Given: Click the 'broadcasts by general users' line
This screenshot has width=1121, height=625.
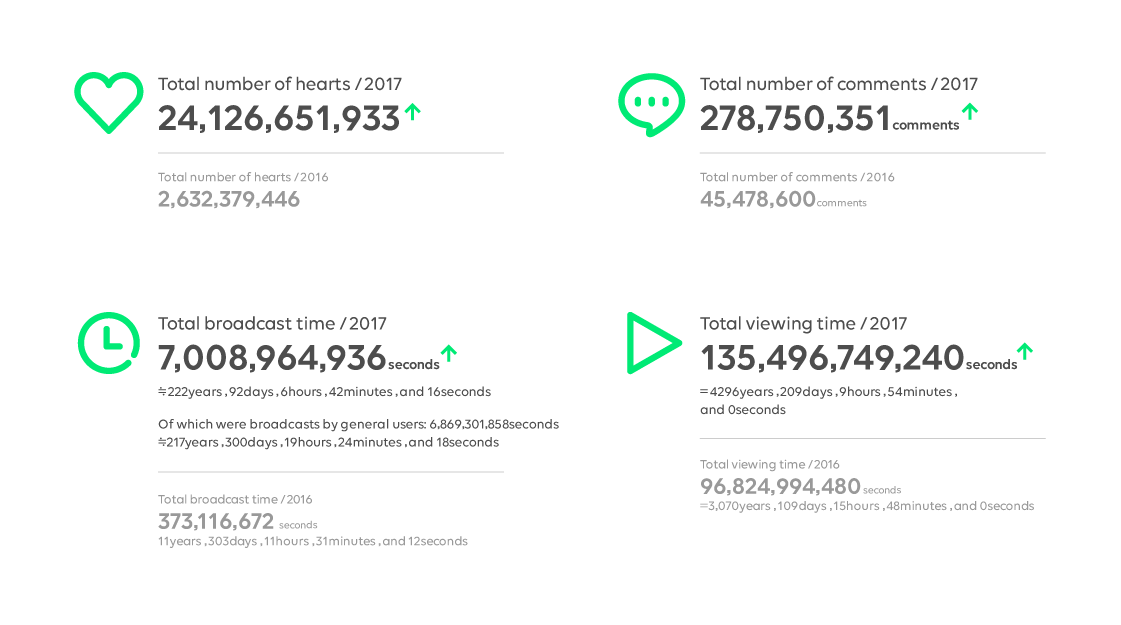Looking at the screenshot, I should (x=358, y=424).
